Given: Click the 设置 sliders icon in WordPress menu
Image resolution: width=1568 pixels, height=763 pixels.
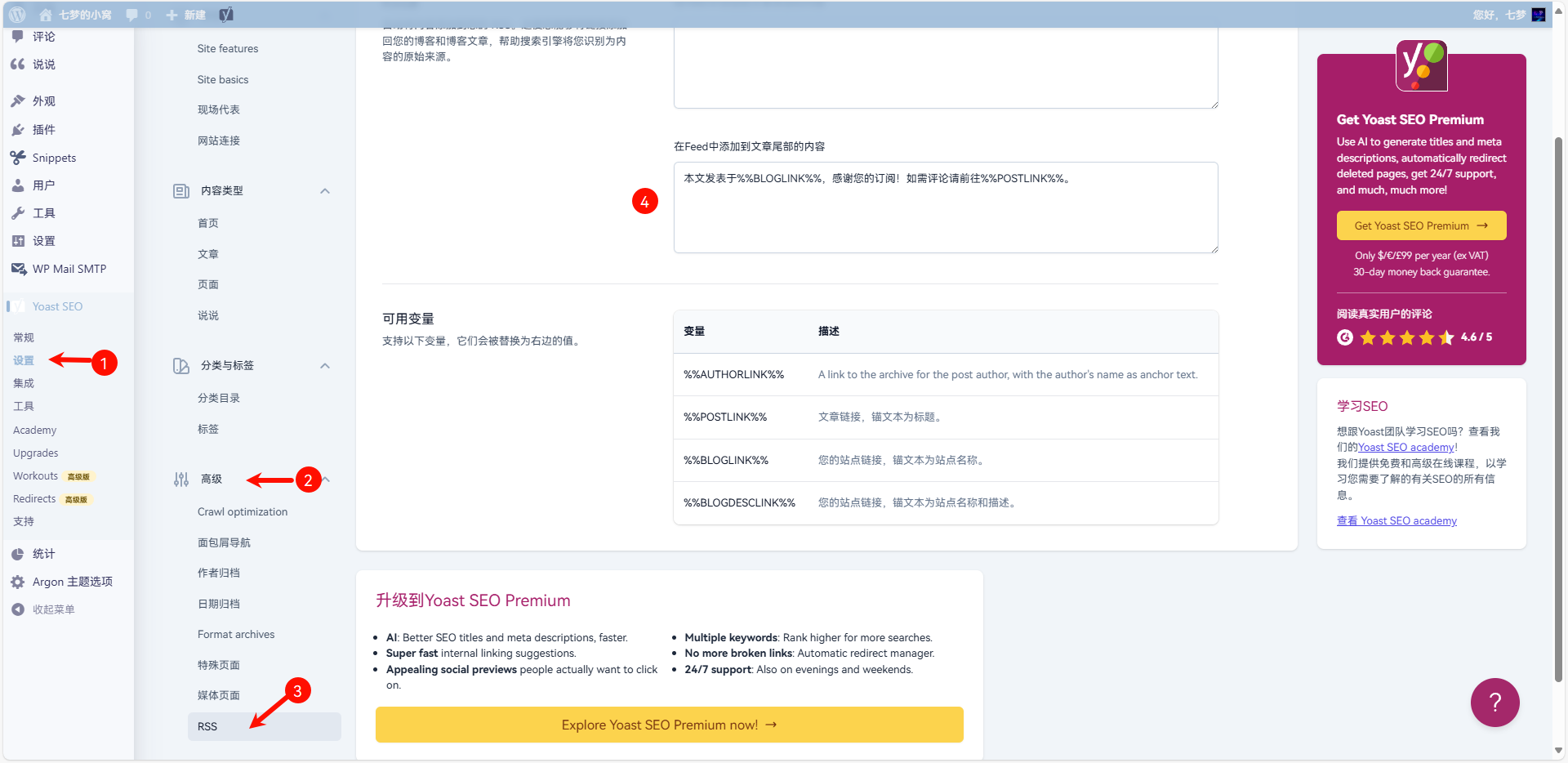Looking at the screenshot, I should pyautogui.click(x=18, y=241).
